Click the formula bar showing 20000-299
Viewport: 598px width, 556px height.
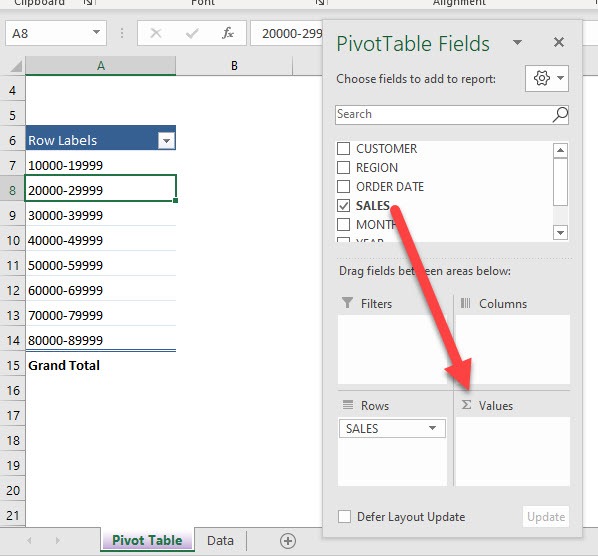(287, 34)
